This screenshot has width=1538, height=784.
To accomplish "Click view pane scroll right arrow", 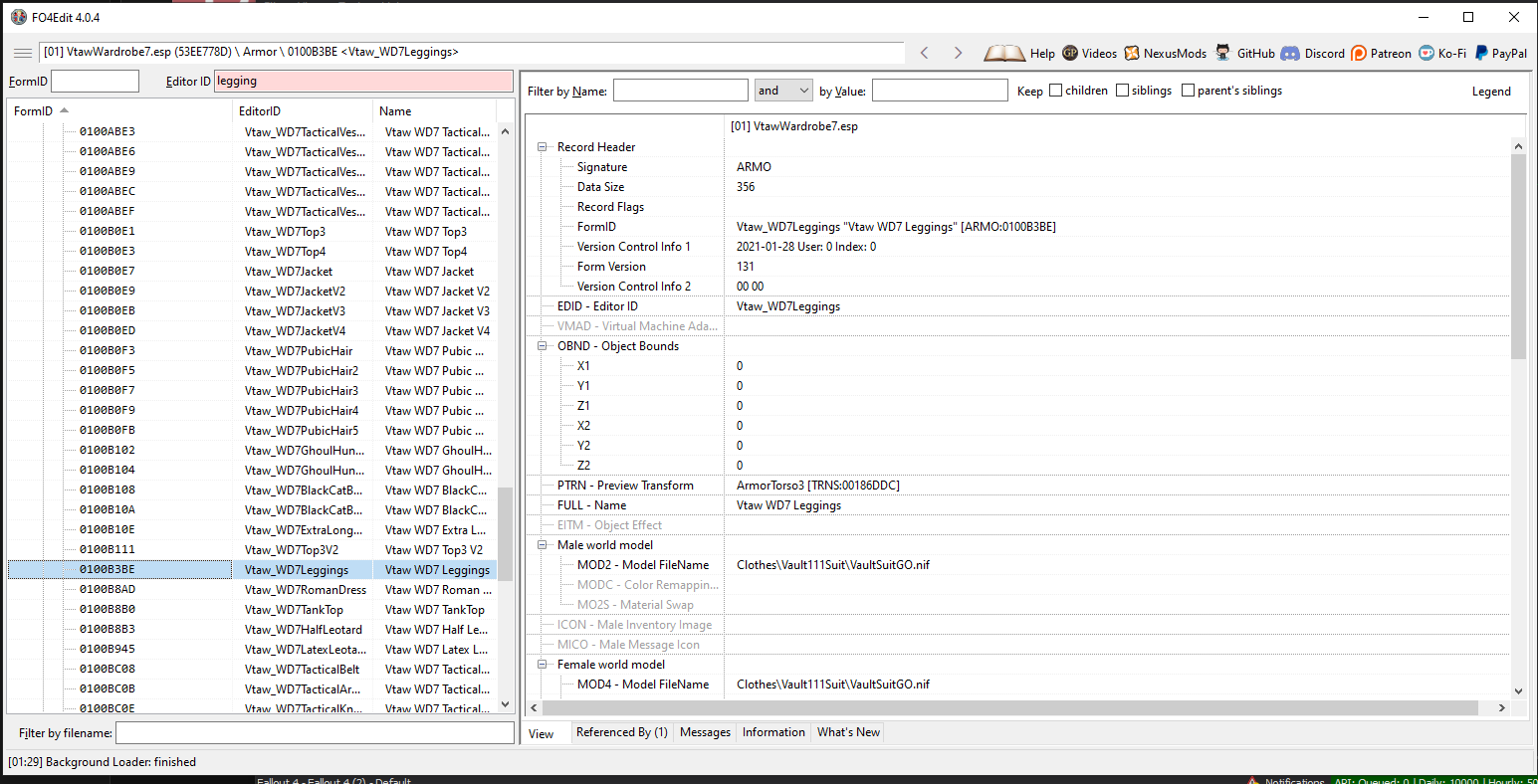I will [x=1502, y=707].
